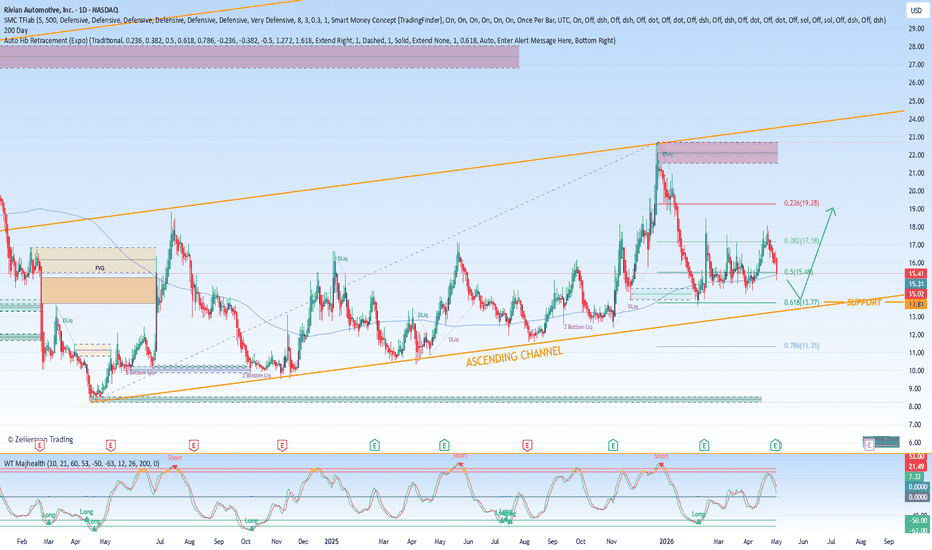Select the ASCENDING CHANNEL text annotation

(514, 356)
